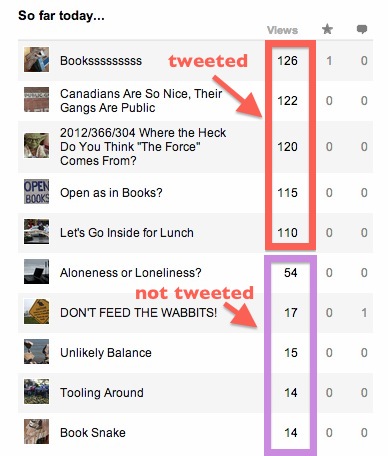This screenshot has height=456, width=388.
Task: Click the favorite count 1 for Booksssssssss
Action: [329, 61]
